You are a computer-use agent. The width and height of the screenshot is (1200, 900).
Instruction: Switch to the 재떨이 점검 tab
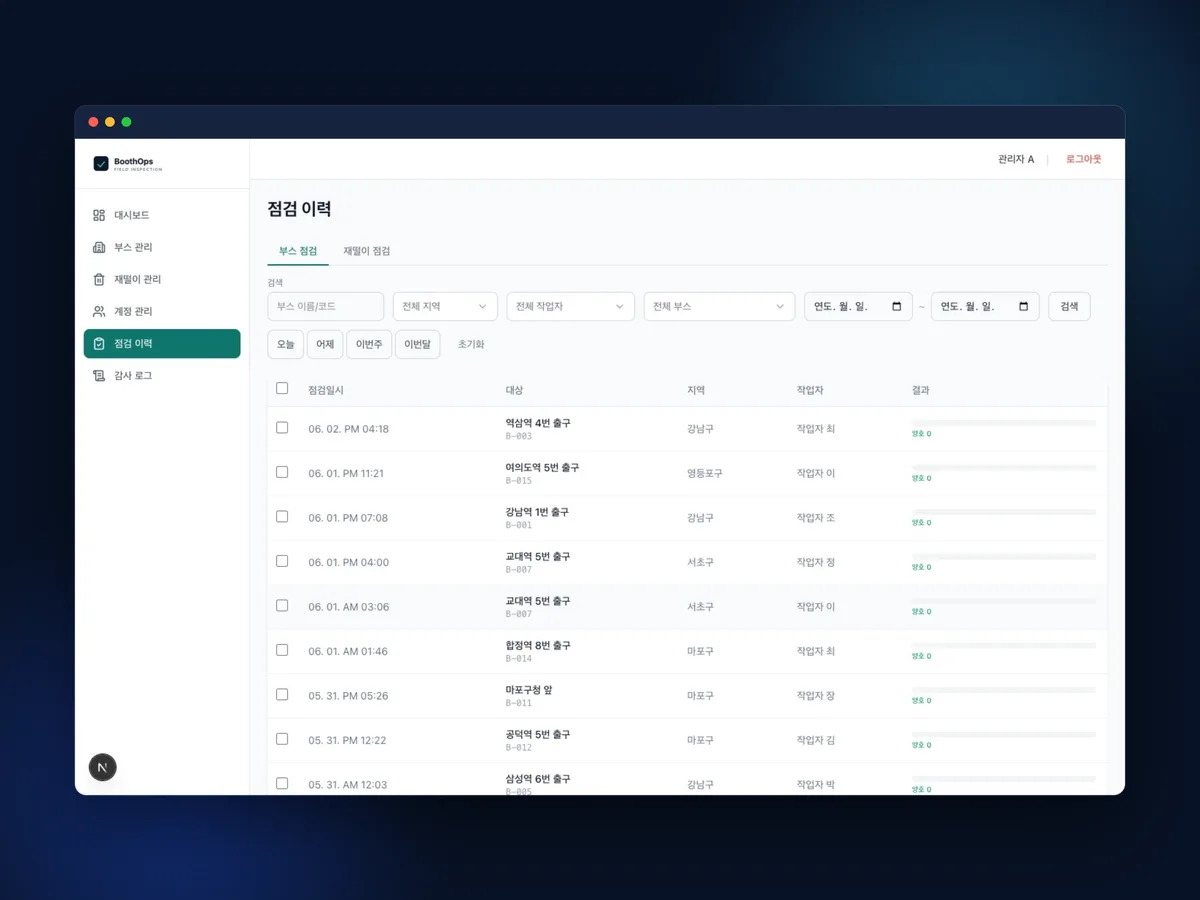(366, 251)
